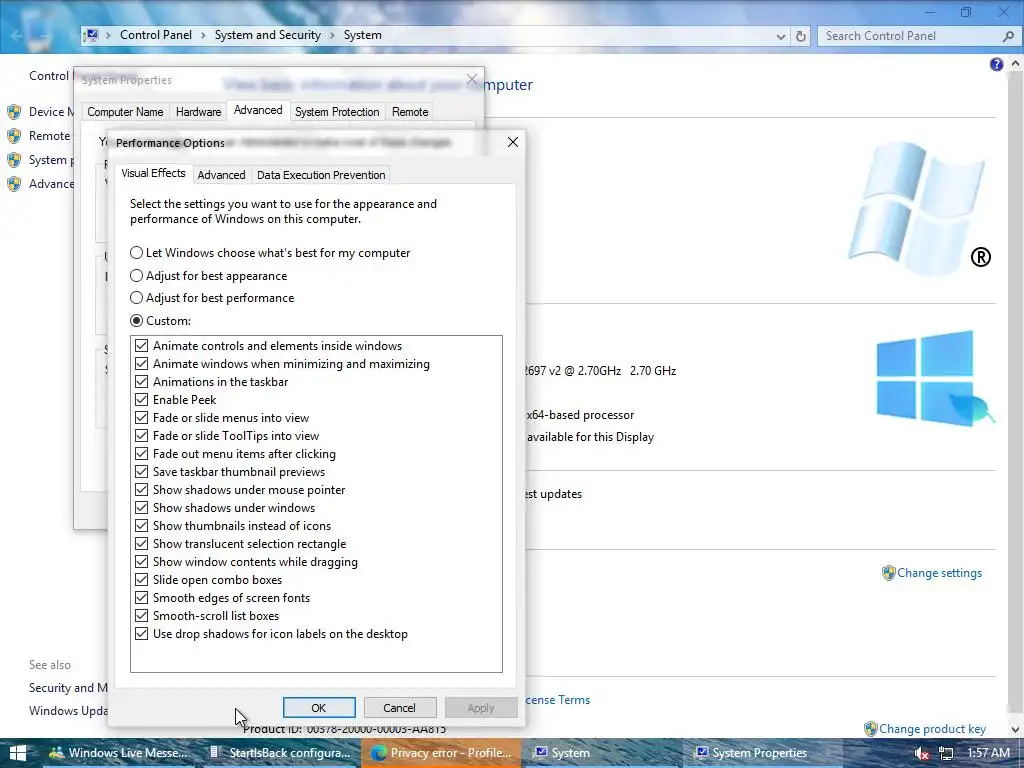Screen dimensions: 1024x768
Task: Click the Change settings link
Action: (939, 573)
